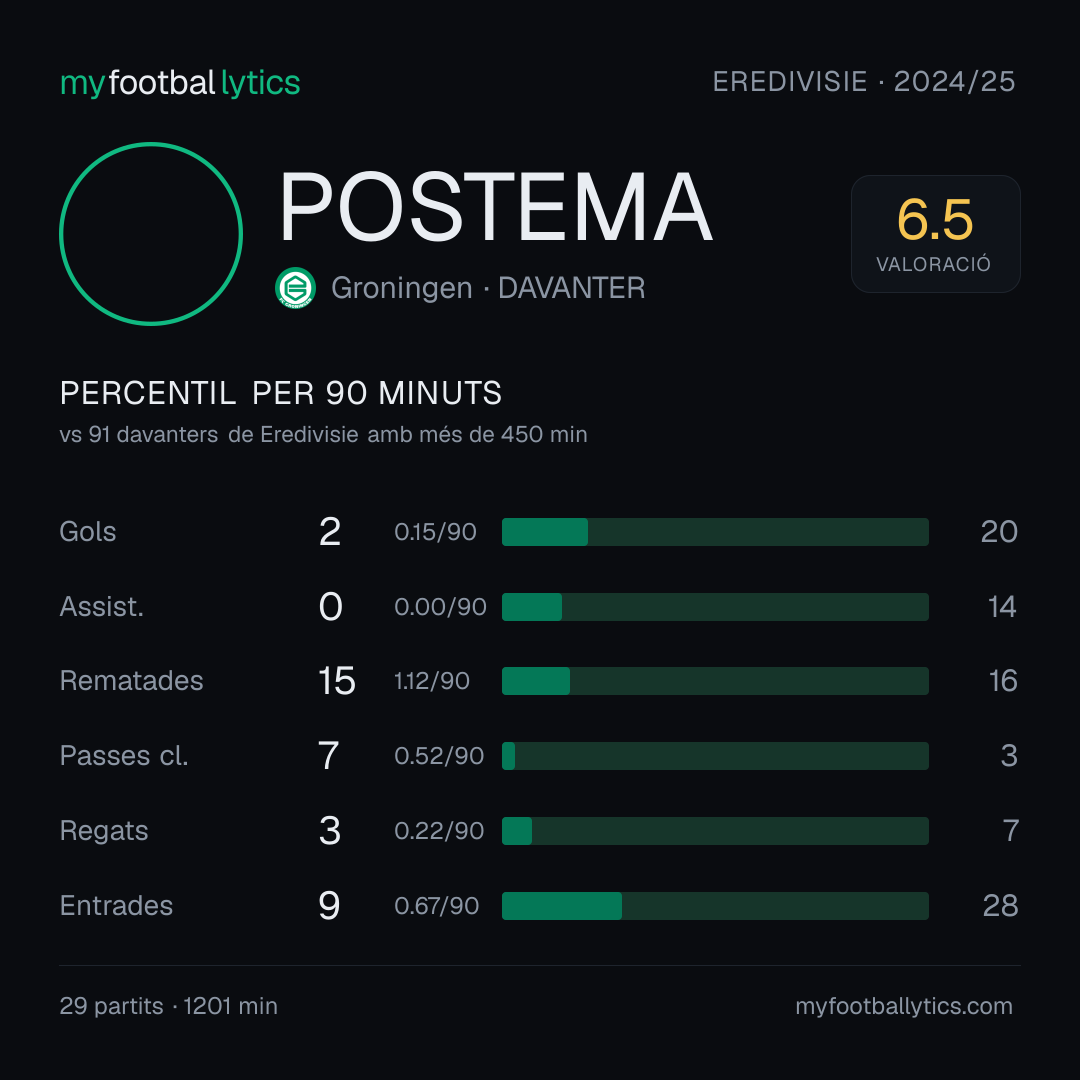Screen dimensions: 1080x1080
Task: Click the 29 partits 1201 min text
Action: pyautogui.click(x=168, y=1006)
